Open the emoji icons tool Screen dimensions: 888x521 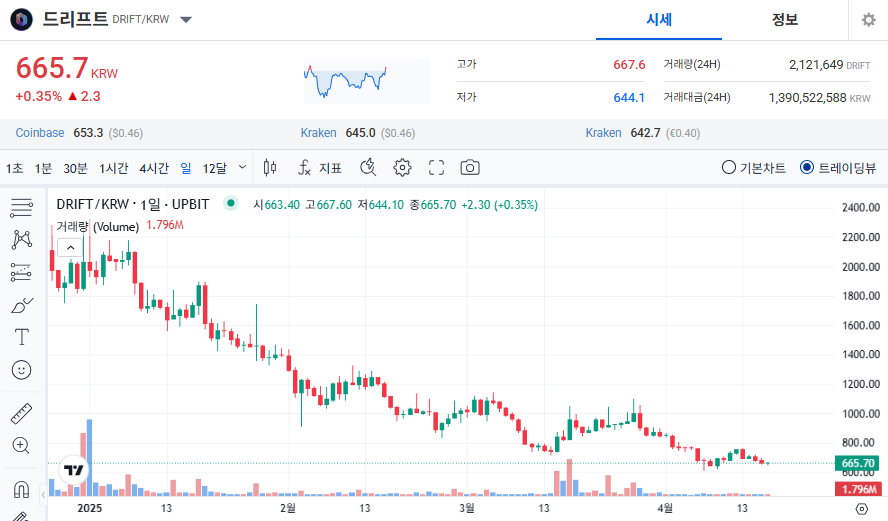(22, 370)
